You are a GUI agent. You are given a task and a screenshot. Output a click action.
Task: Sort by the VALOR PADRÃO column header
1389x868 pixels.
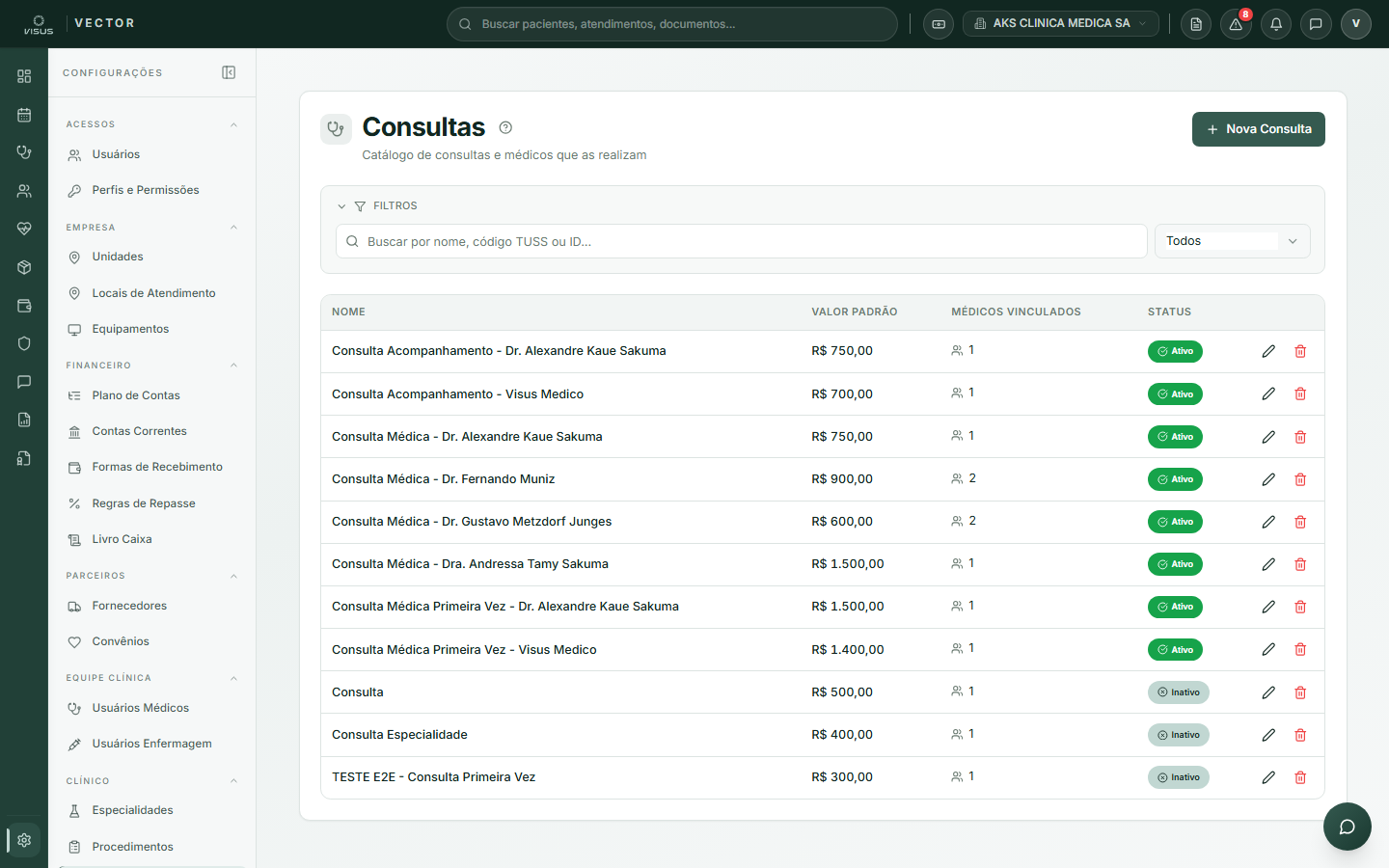pos(855,312)
